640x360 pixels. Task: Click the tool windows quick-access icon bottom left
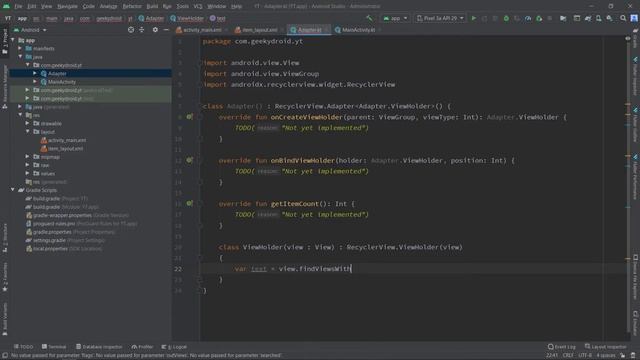coord(5,356)
